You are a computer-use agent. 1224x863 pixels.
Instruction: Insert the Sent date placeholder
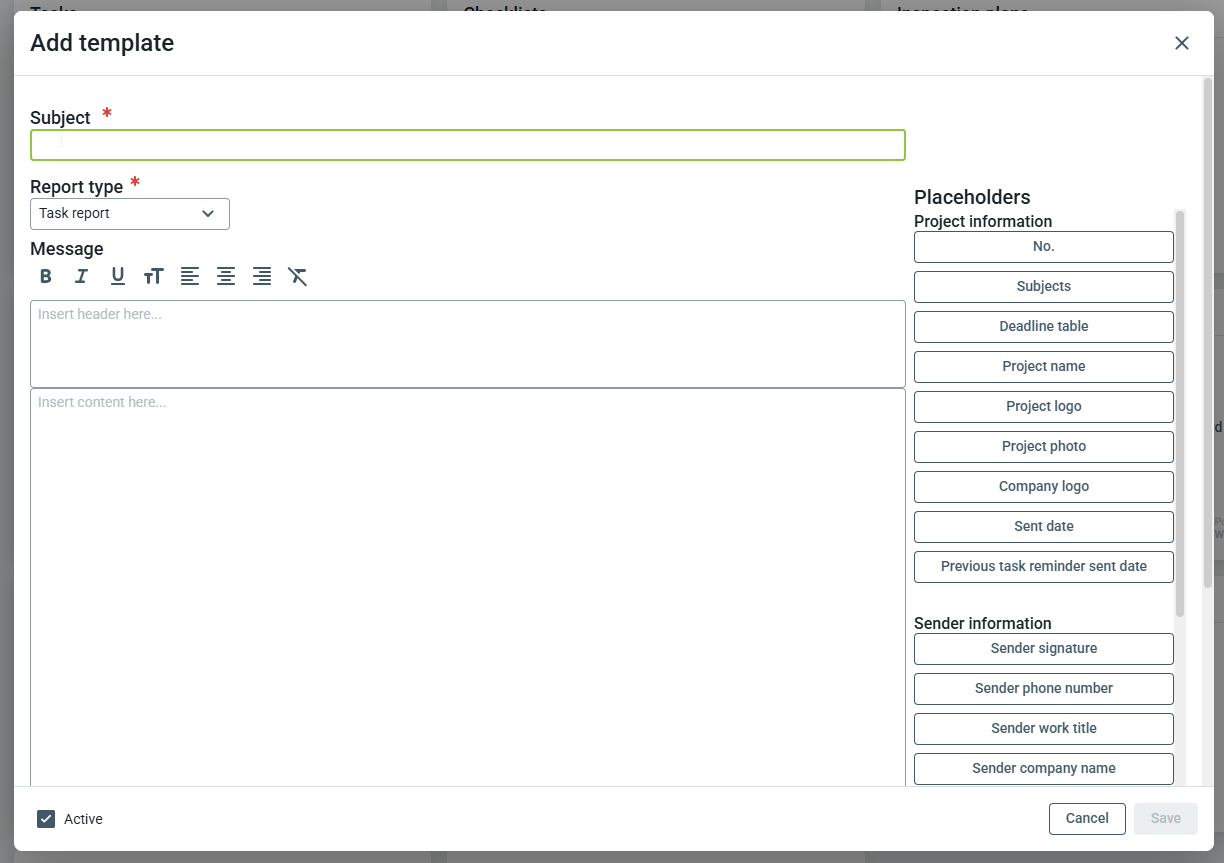pyautogui.click(x=1043, y=527)
